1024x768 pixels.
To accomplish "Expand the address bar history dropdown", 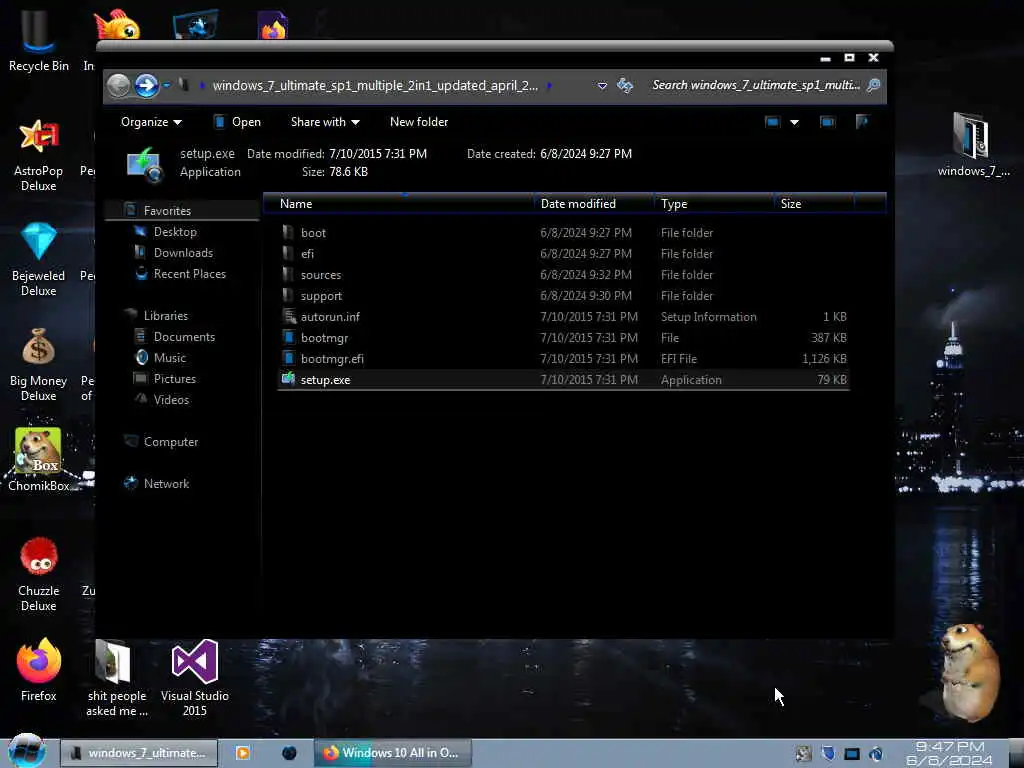I will (602, 86).
